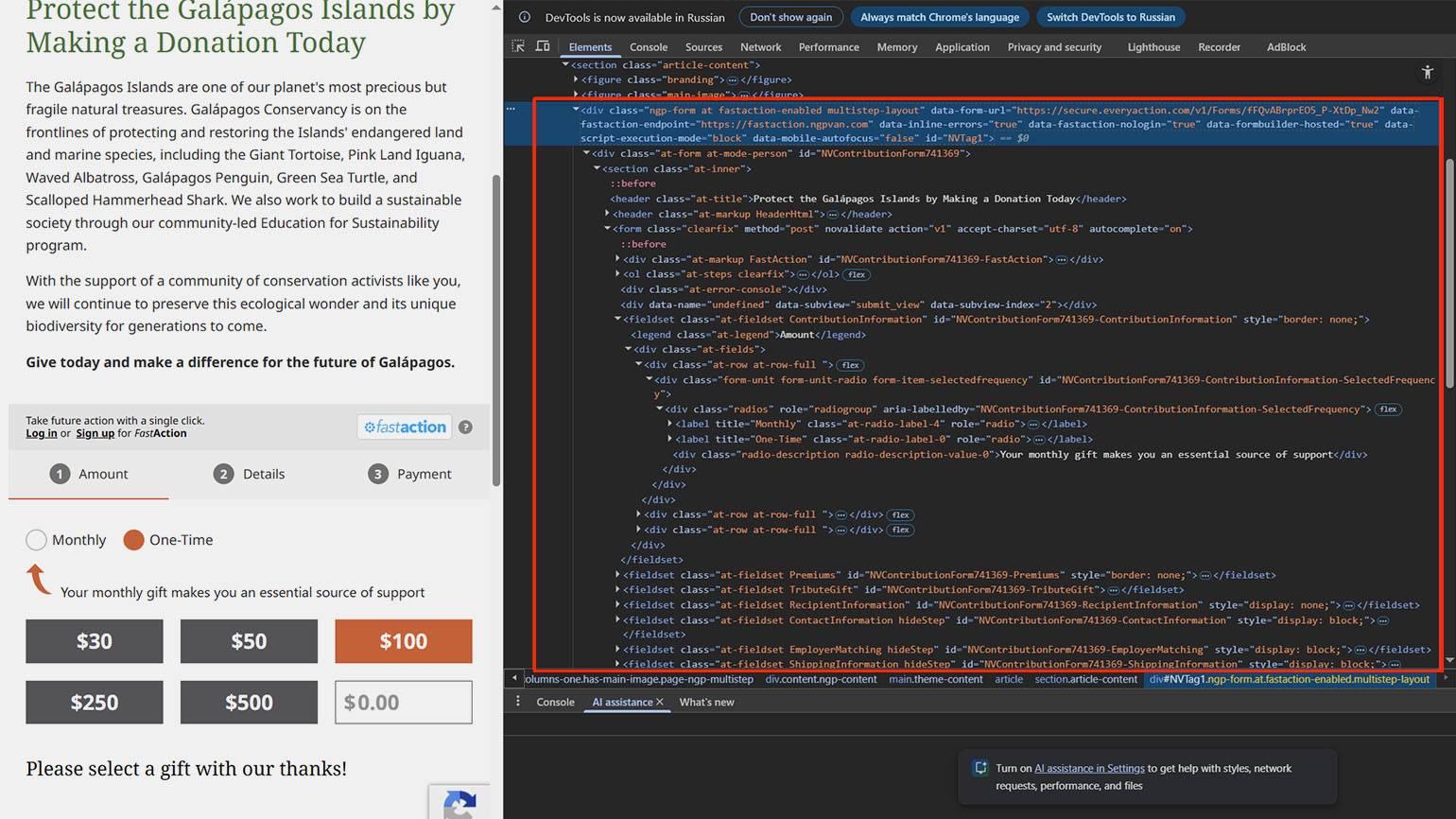
Task: Select the Monthly donation radio button
Action: pyautogui.click(x=36, y=540)
